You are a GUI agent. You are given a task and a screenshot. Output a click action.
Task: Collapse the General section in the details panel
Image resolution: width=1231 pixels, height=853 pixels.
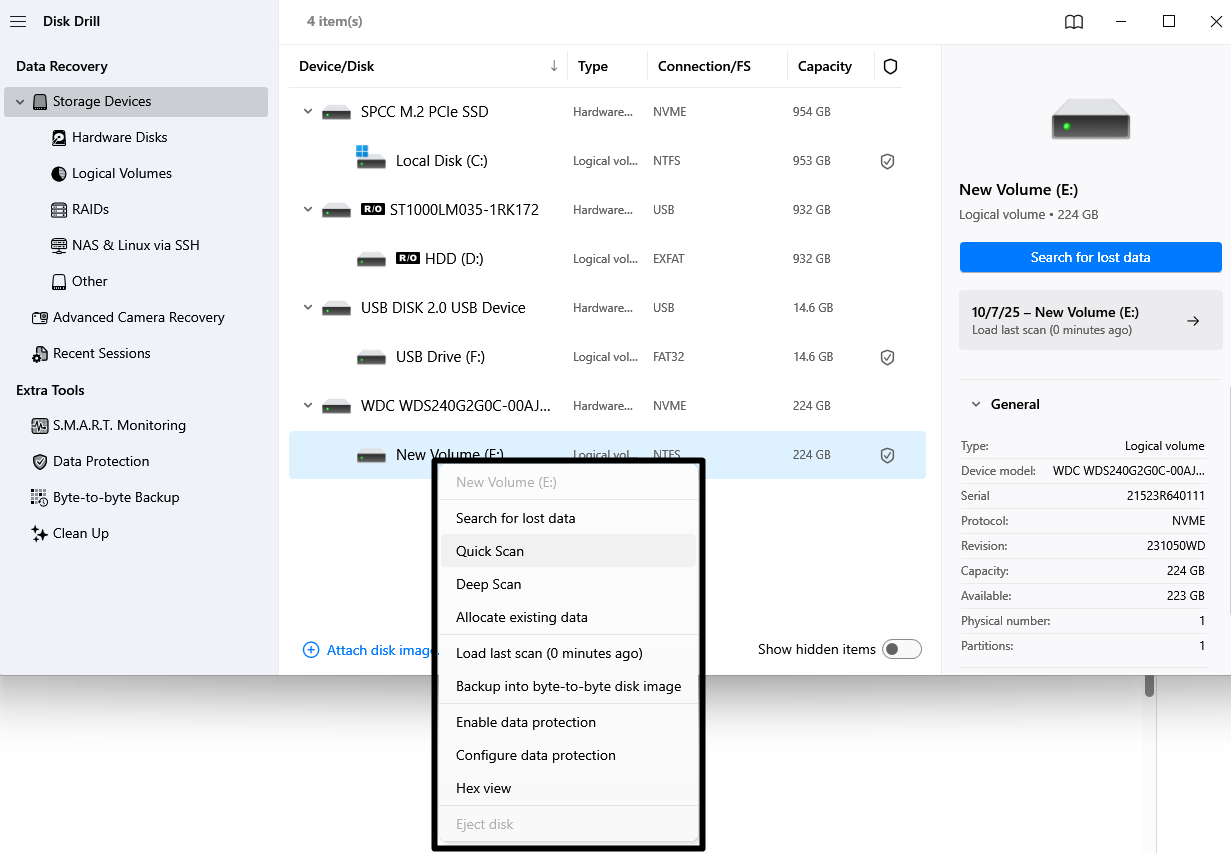pos(976,404)
